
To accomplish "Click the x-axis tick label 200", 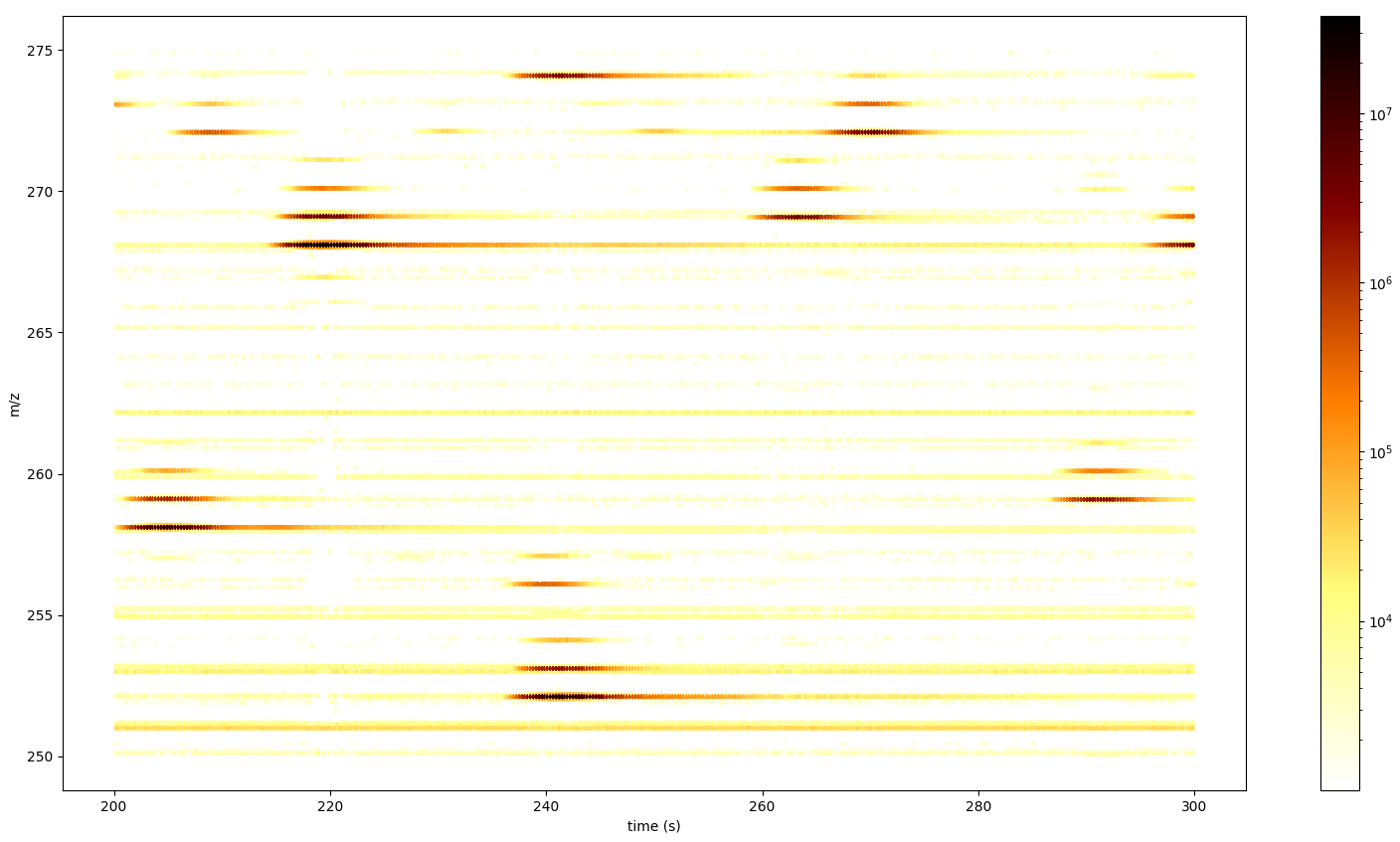I will [115, 806].
